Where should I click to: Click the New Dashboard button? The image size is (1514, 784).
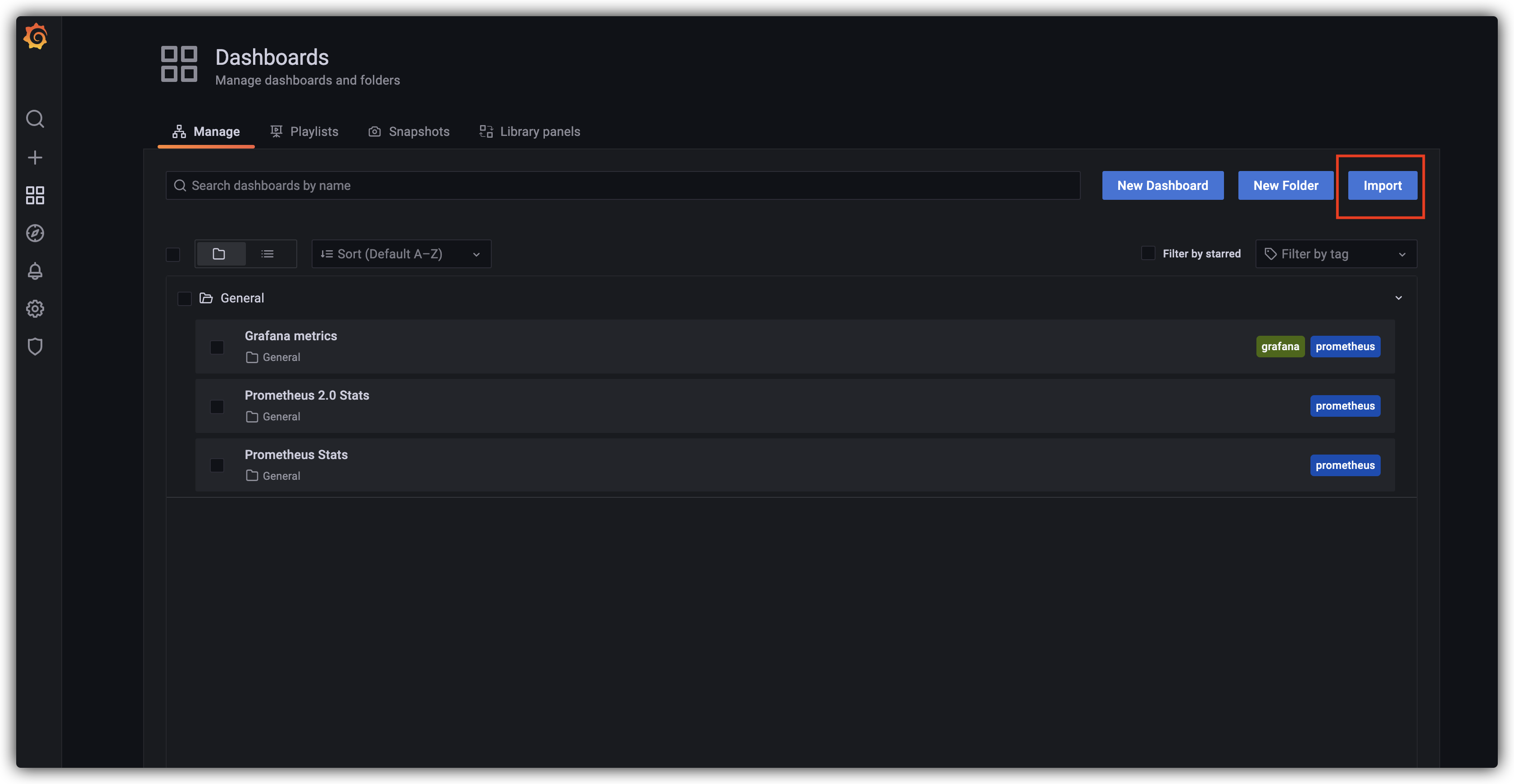1162,185
